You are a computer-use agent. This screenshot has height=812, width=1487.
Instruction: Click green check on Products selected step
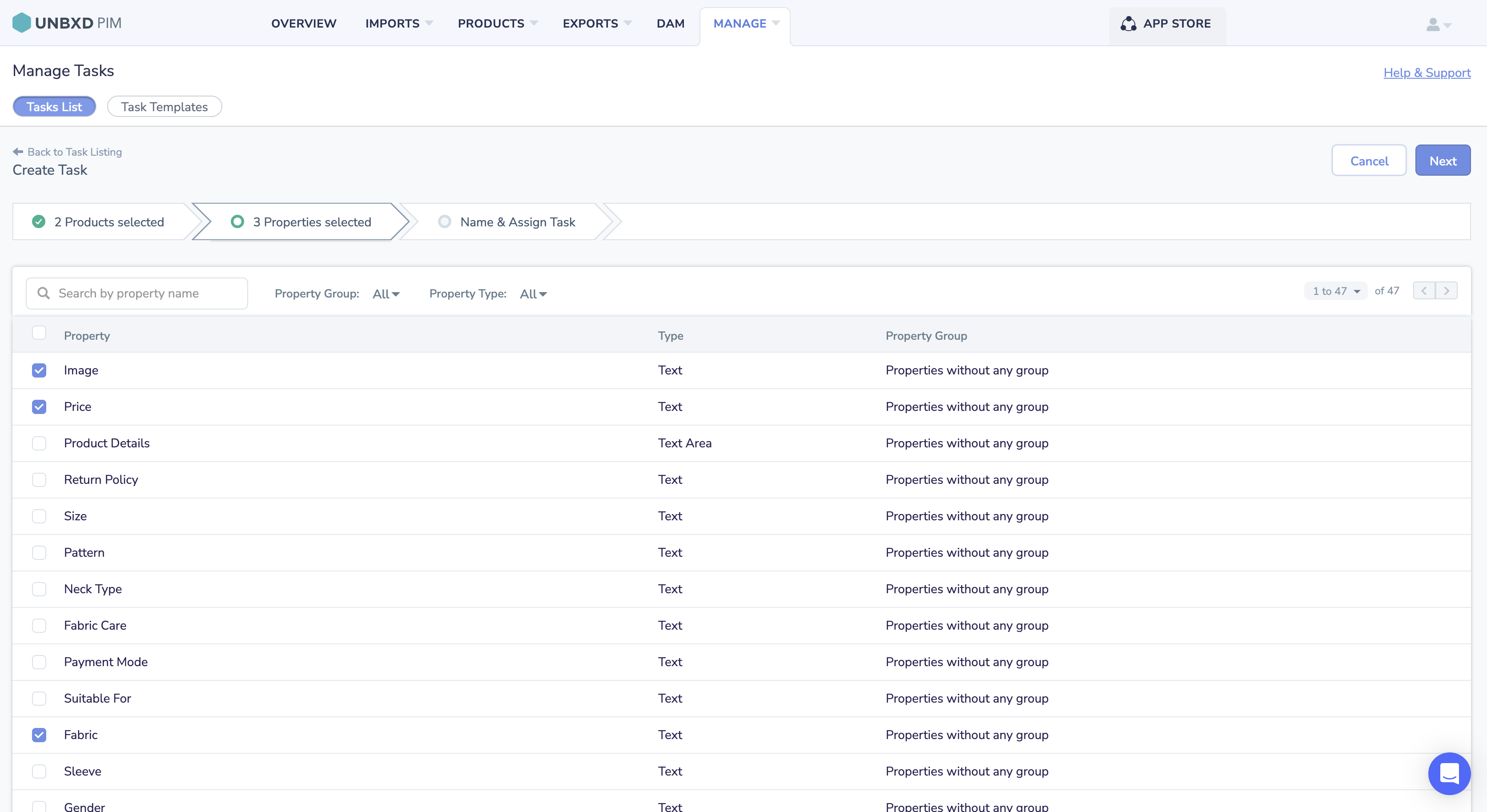pos(39,221)
